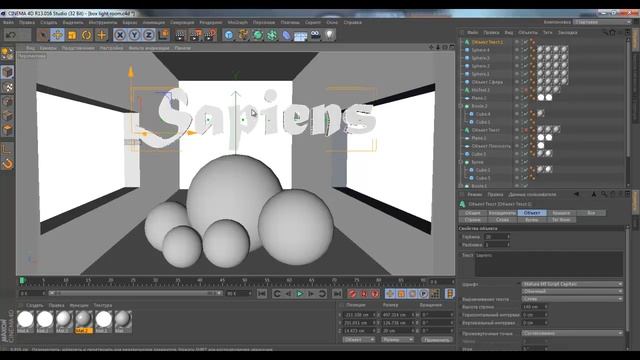
Task: Open the NURBS generators green icon
Action: pos(258,36)
